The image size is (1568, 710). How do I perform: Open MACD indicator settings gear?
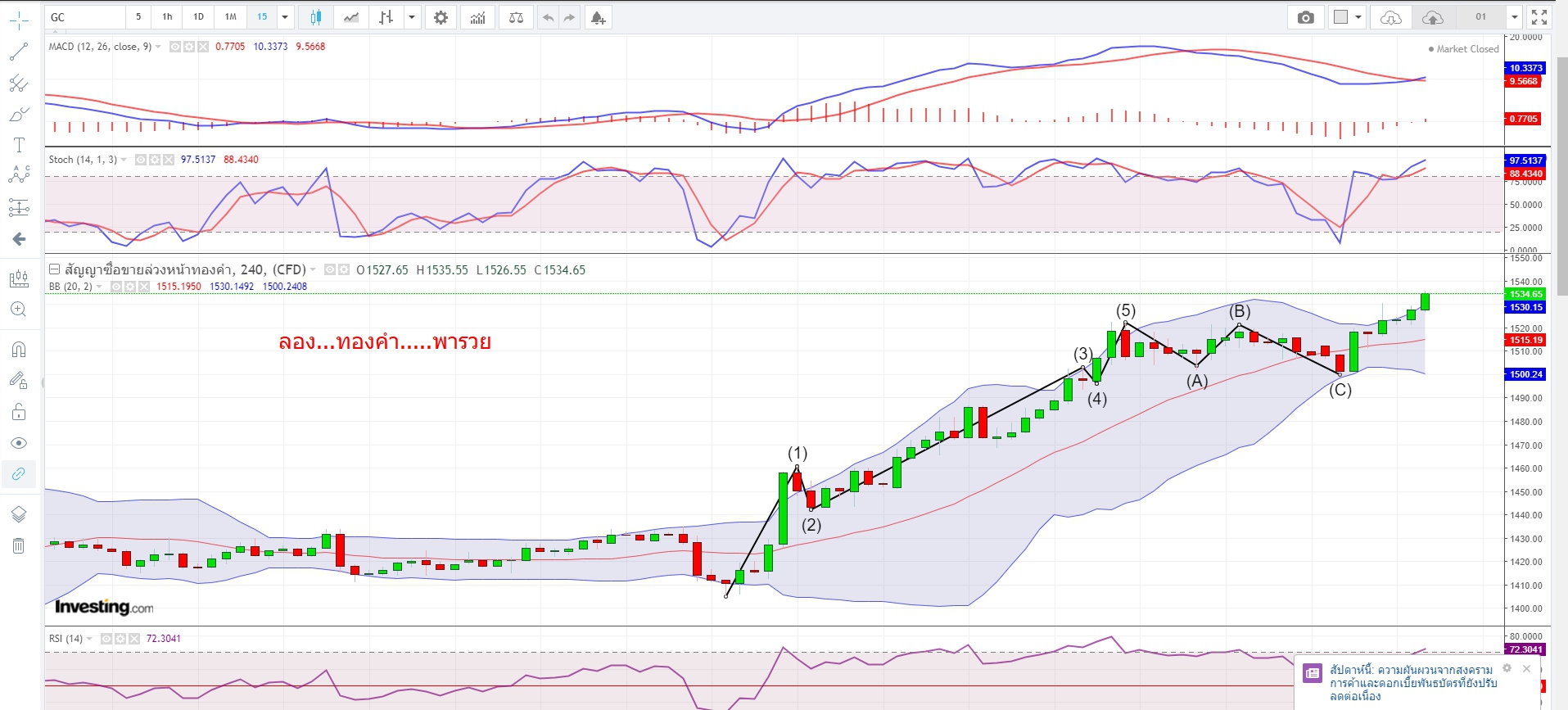point(189,47)
